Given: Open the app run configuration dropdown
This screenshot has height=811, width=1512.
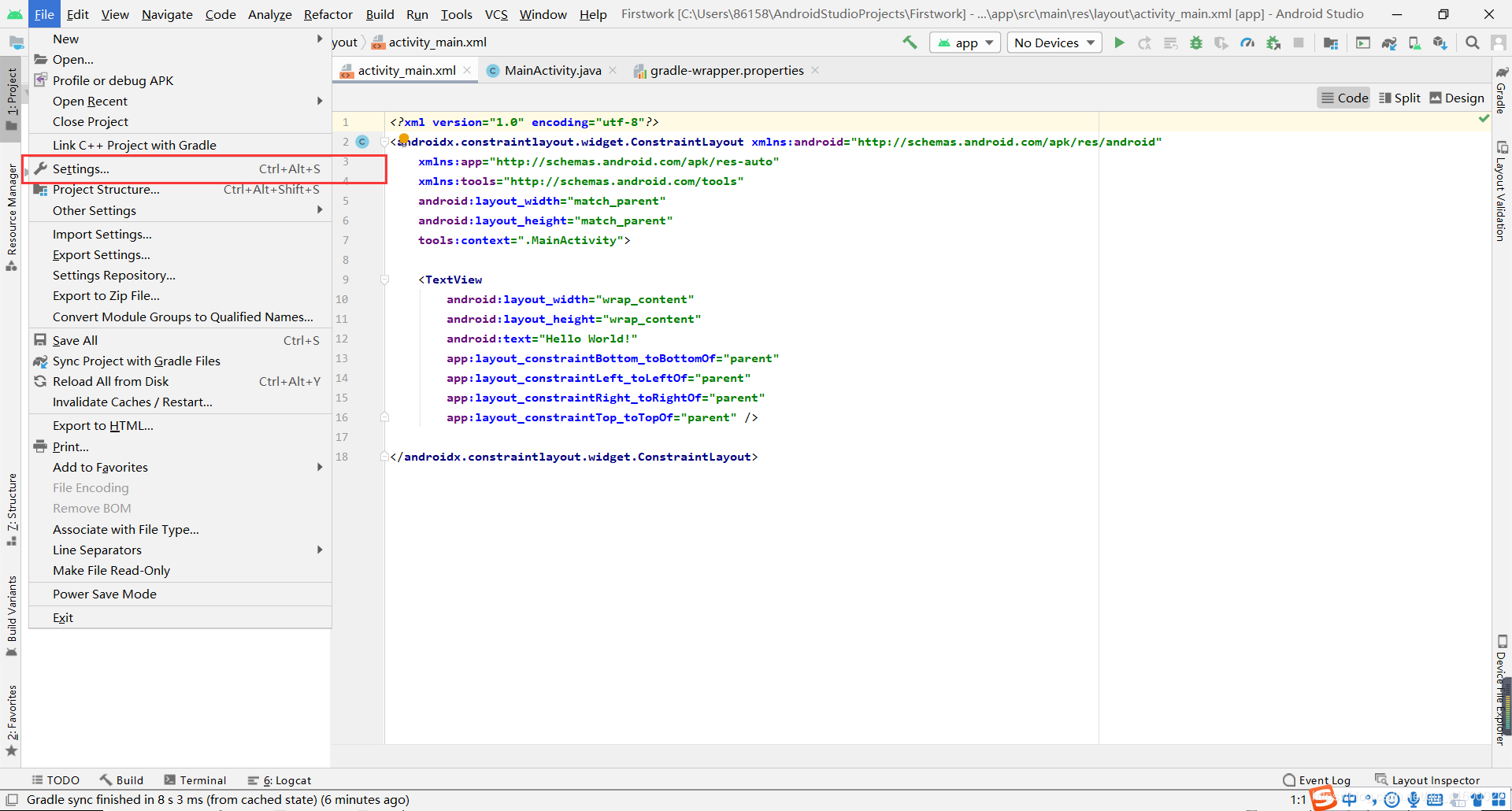Looking at the screenshot, I should tap(965, 43).
